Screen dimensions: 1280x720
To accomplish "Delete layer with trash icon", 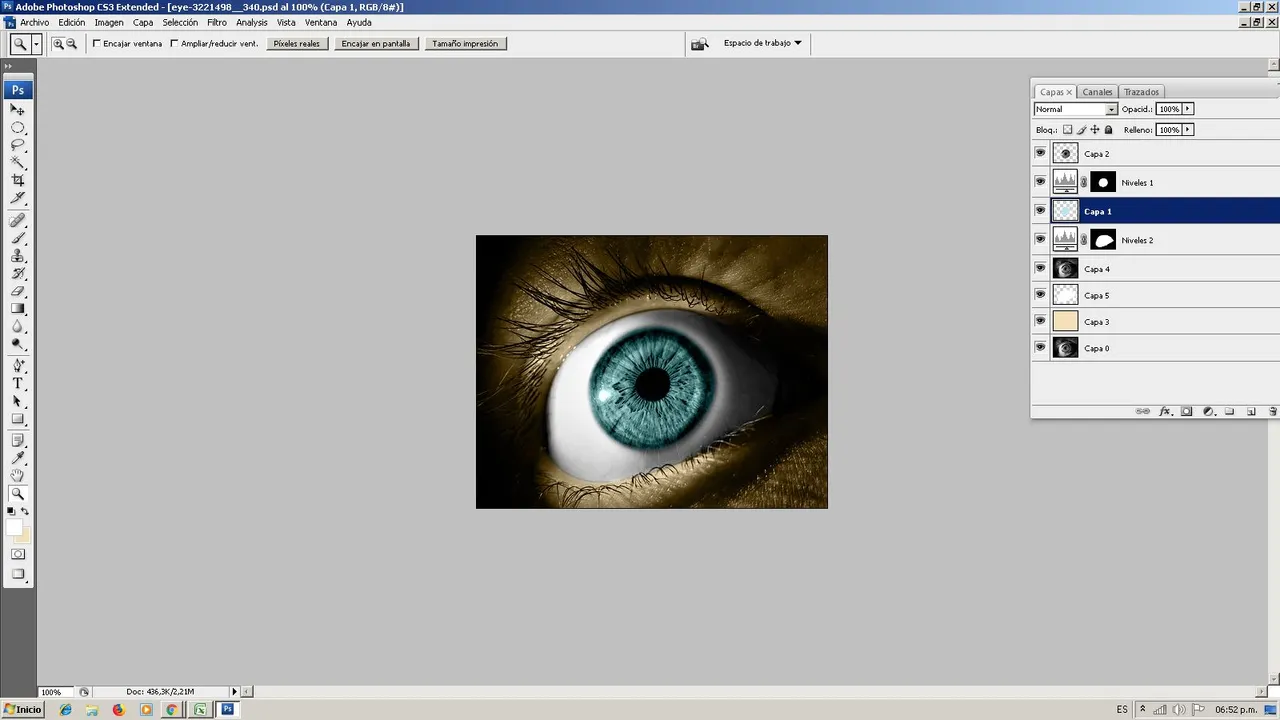I will click(1273, 411).
